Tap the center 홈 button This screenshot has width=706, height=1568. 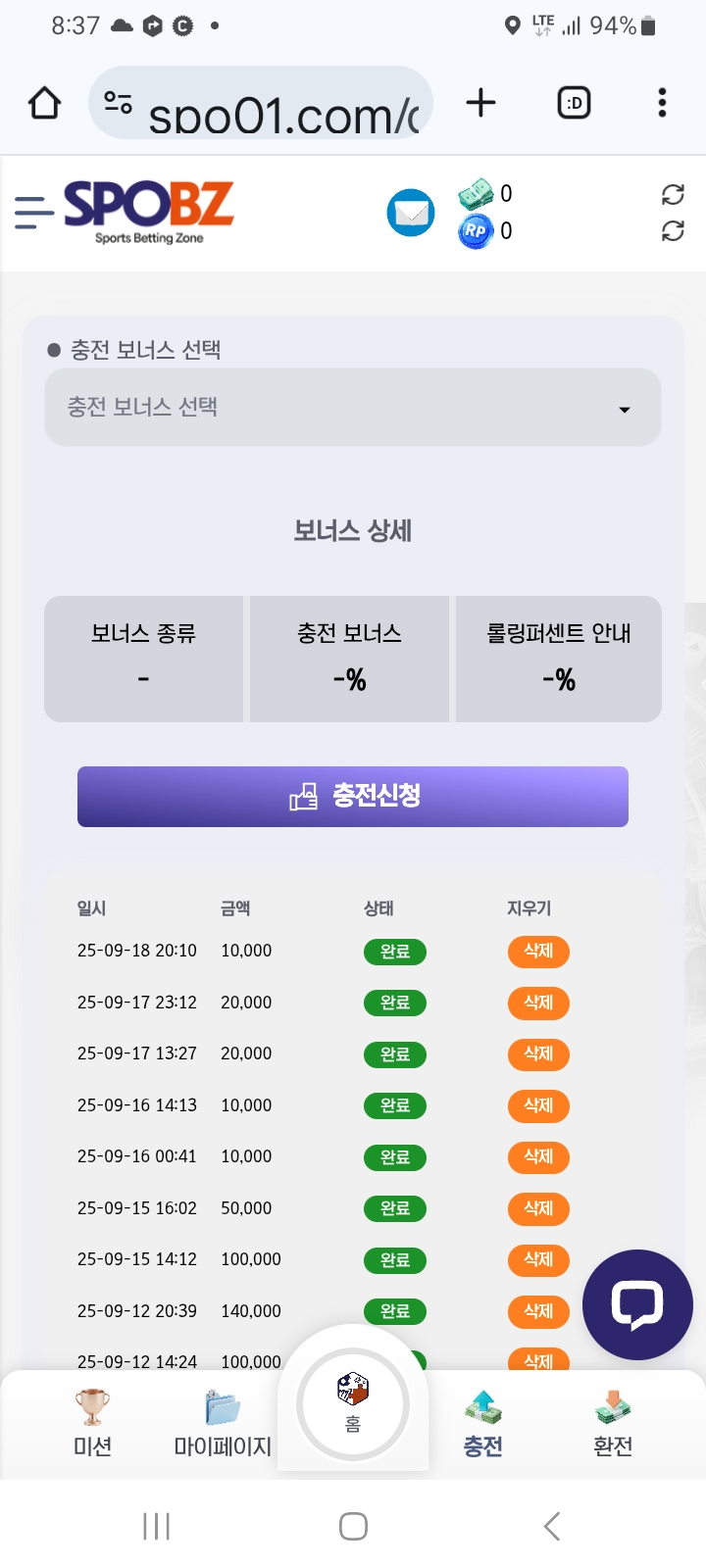click(x=353, y=1404)
